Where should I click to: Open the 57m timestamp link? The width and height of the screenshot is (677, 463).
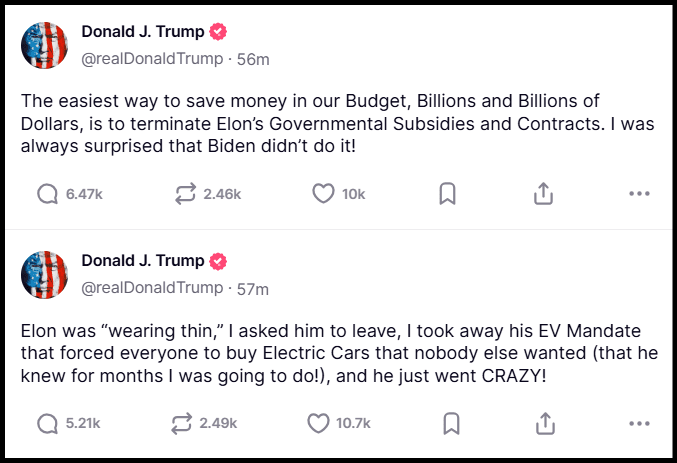[x=253, y=289]
